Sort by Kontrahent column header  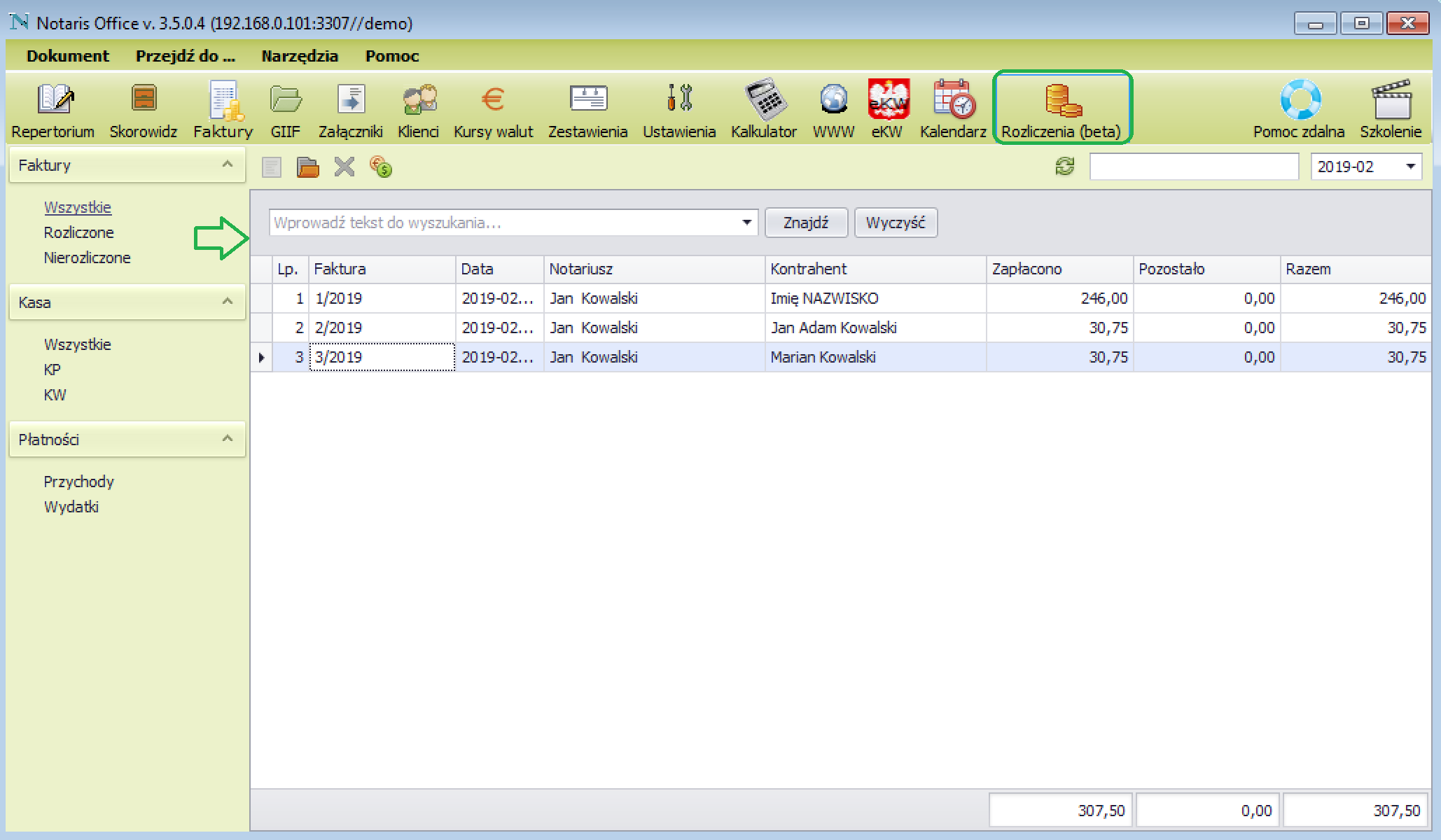point(876,269)
